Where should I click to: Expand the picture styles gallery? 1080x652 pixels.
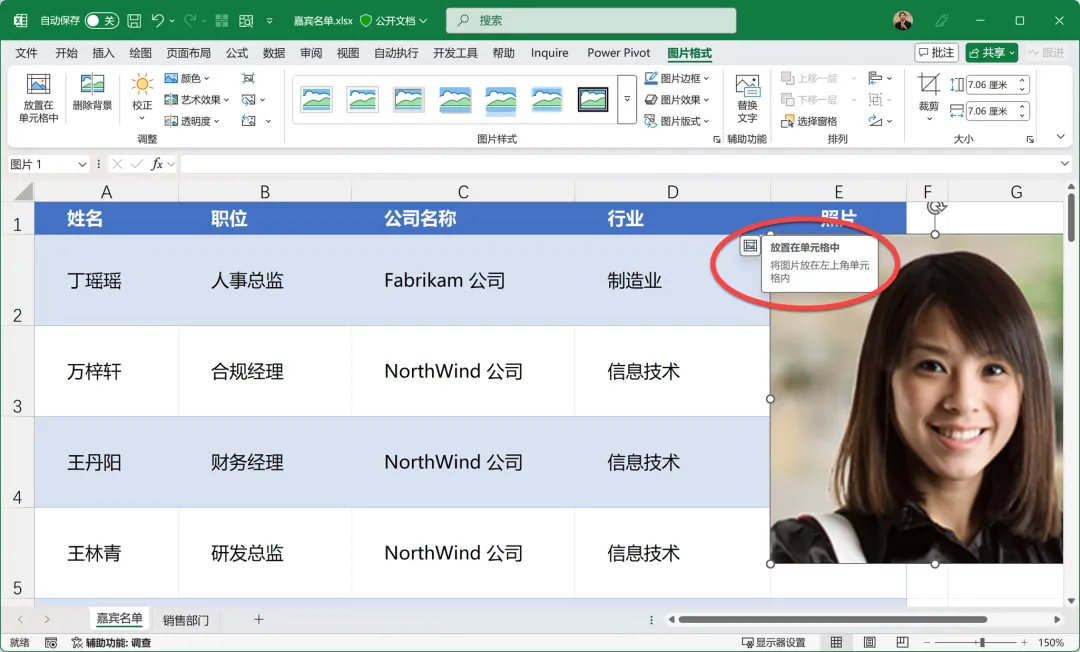coord(627,100)
